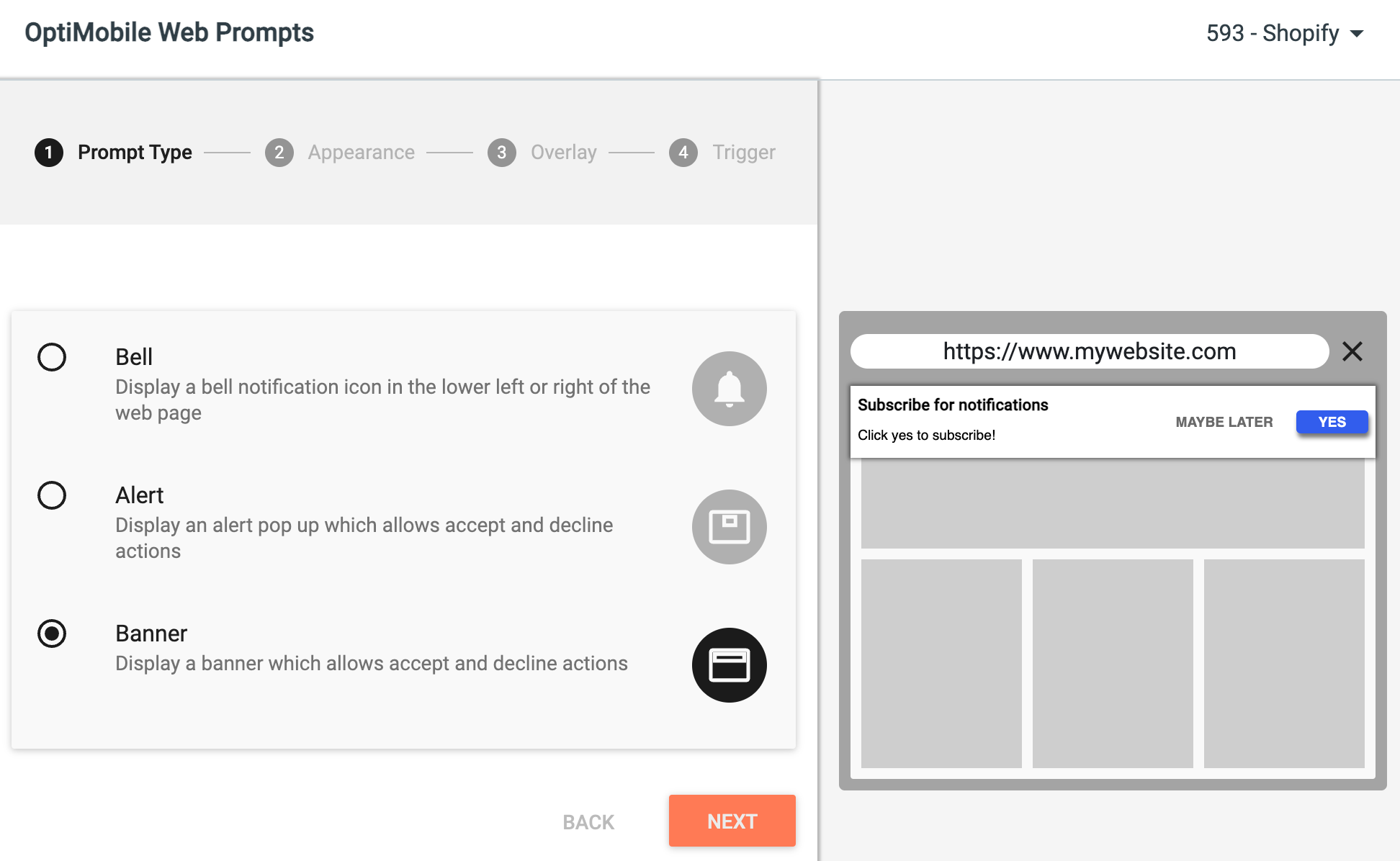Click step 4 circle for Trigger
This screenshot has height=861, width=1400.
(683, 153)
